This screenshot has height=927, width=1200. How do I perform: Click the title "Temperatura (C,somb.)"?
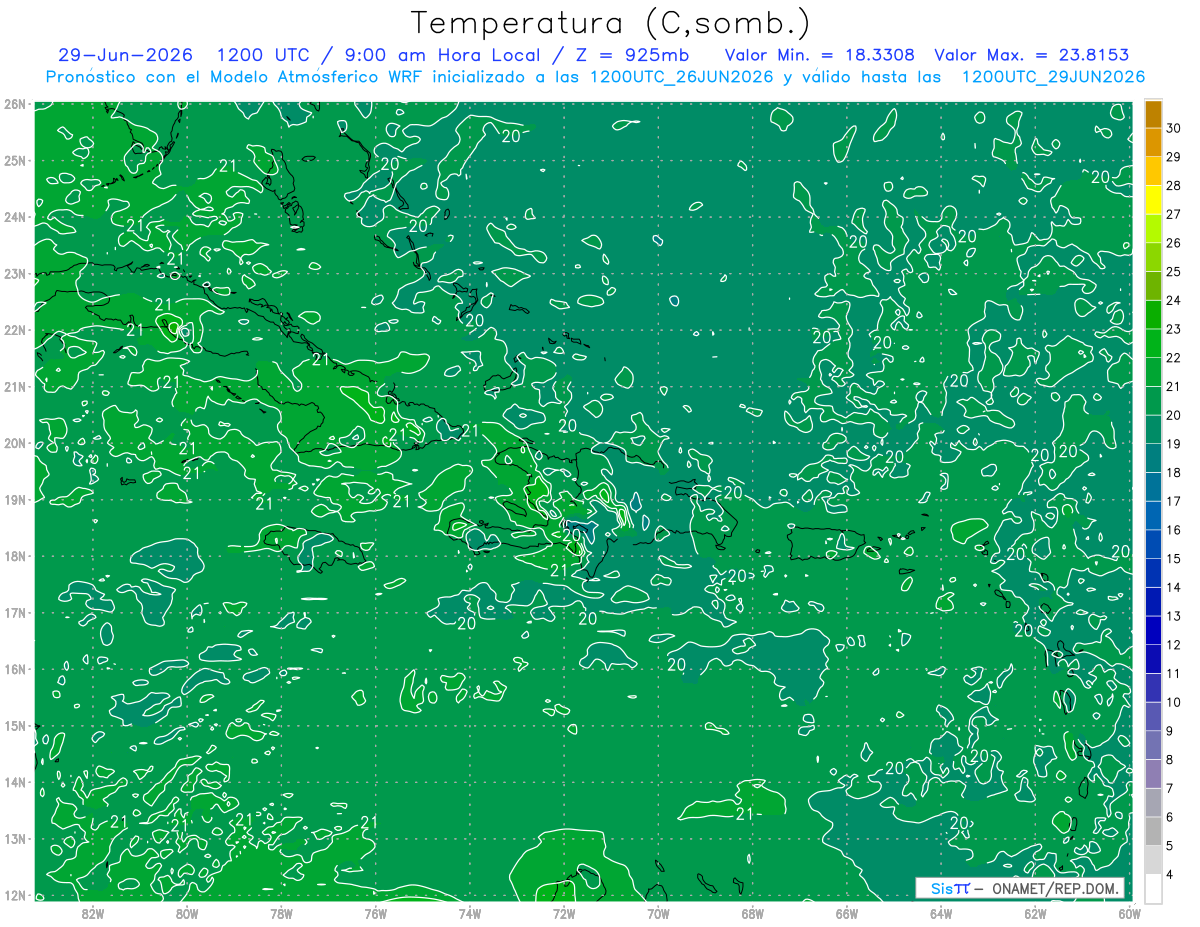coord(611,24)
